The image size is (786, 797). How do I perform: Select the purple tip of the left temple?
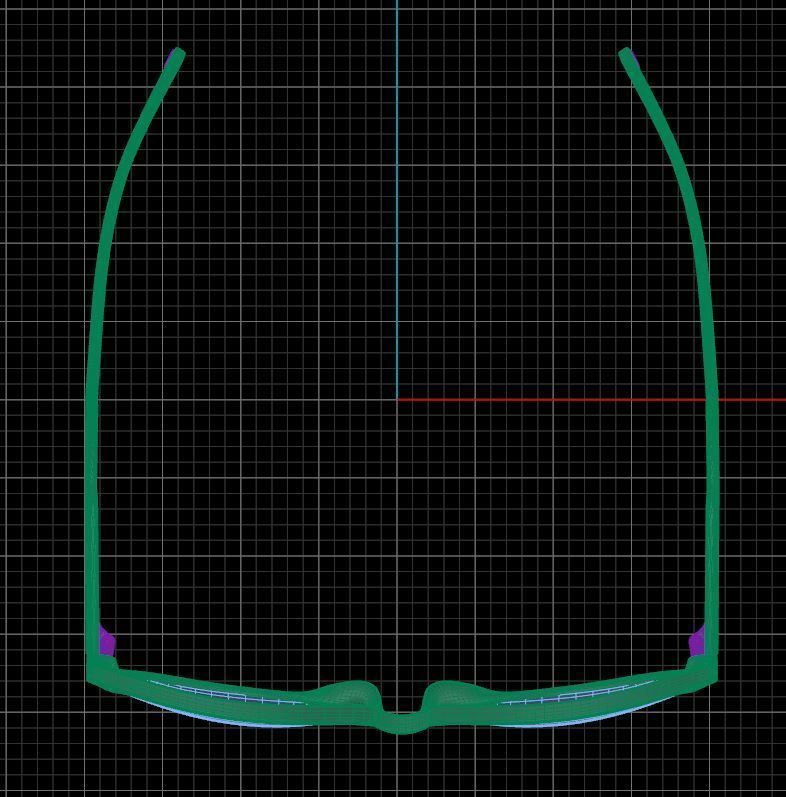click(169, 60)
